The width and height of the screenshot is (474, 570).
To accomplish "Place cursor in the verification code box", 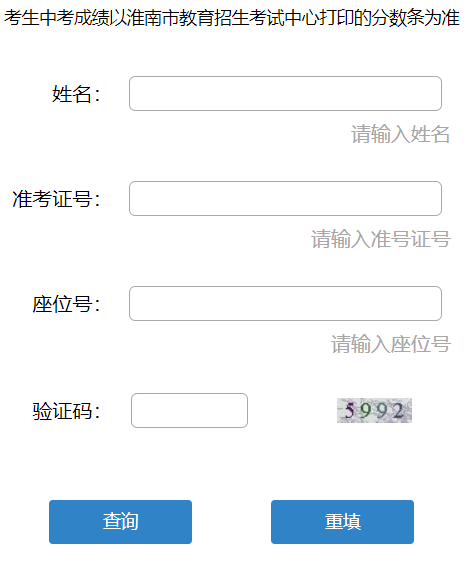I will click(x=189, y=410).
